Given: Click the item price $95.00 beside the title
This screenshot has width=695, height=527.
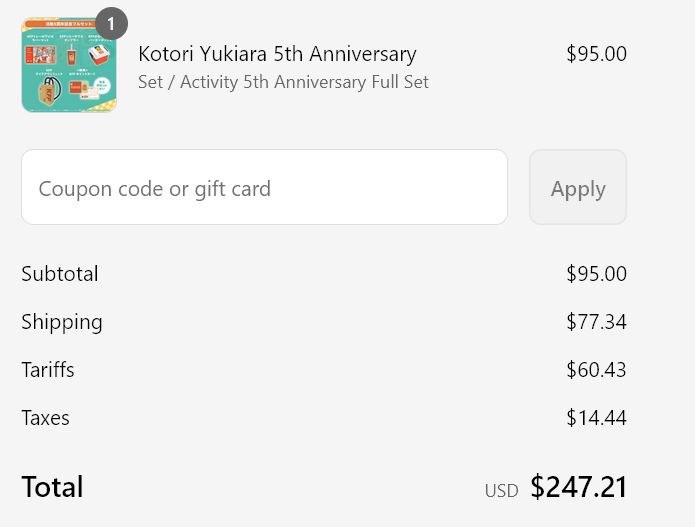Looking at the screenshot, I should point(596,54).
